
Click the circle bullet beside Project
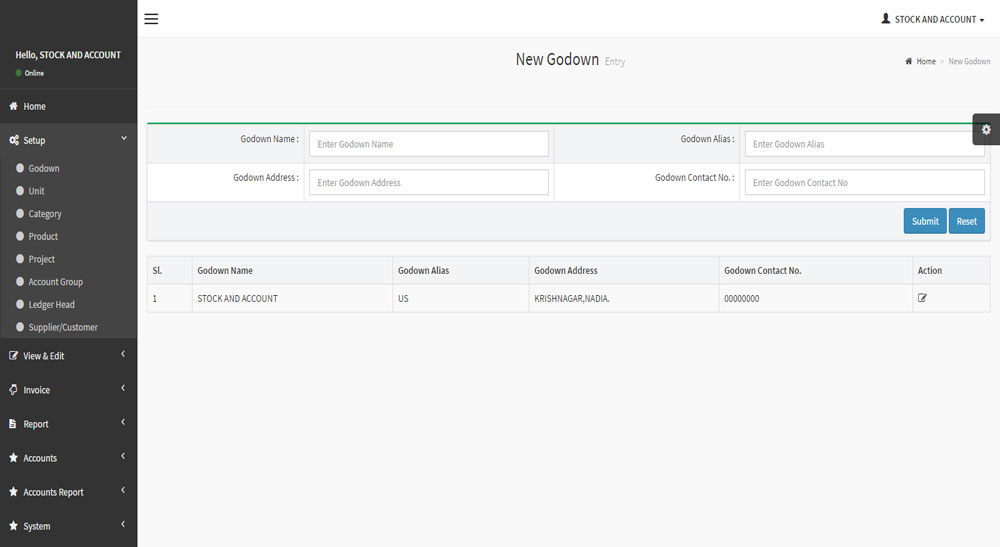pos(20,259)
